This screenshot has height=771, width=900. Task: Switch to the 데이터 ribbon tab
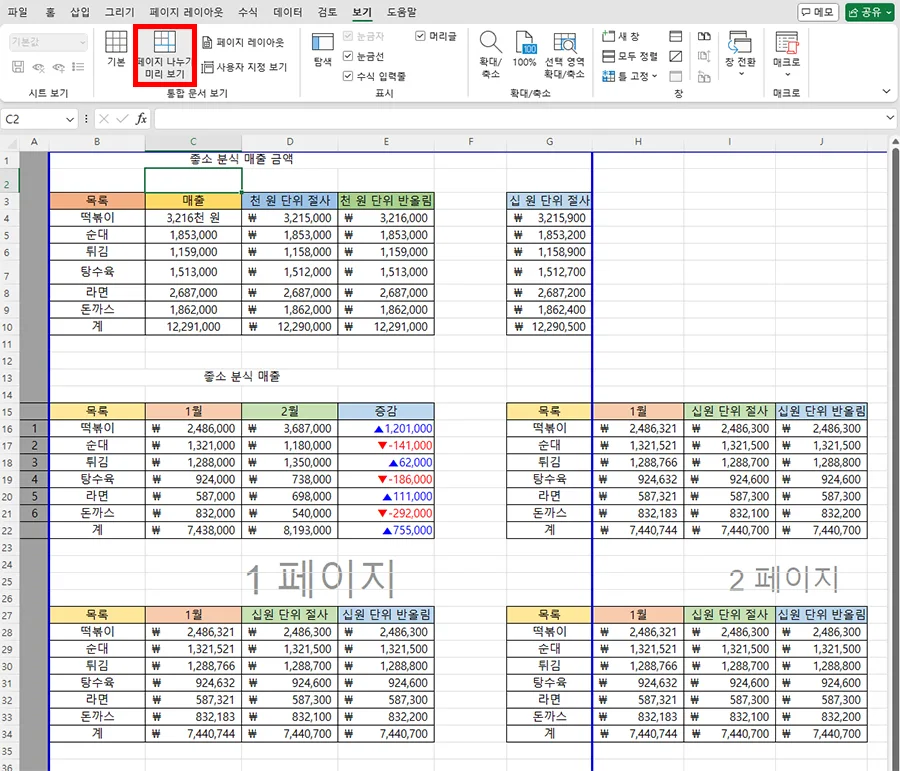coord(289,12)
